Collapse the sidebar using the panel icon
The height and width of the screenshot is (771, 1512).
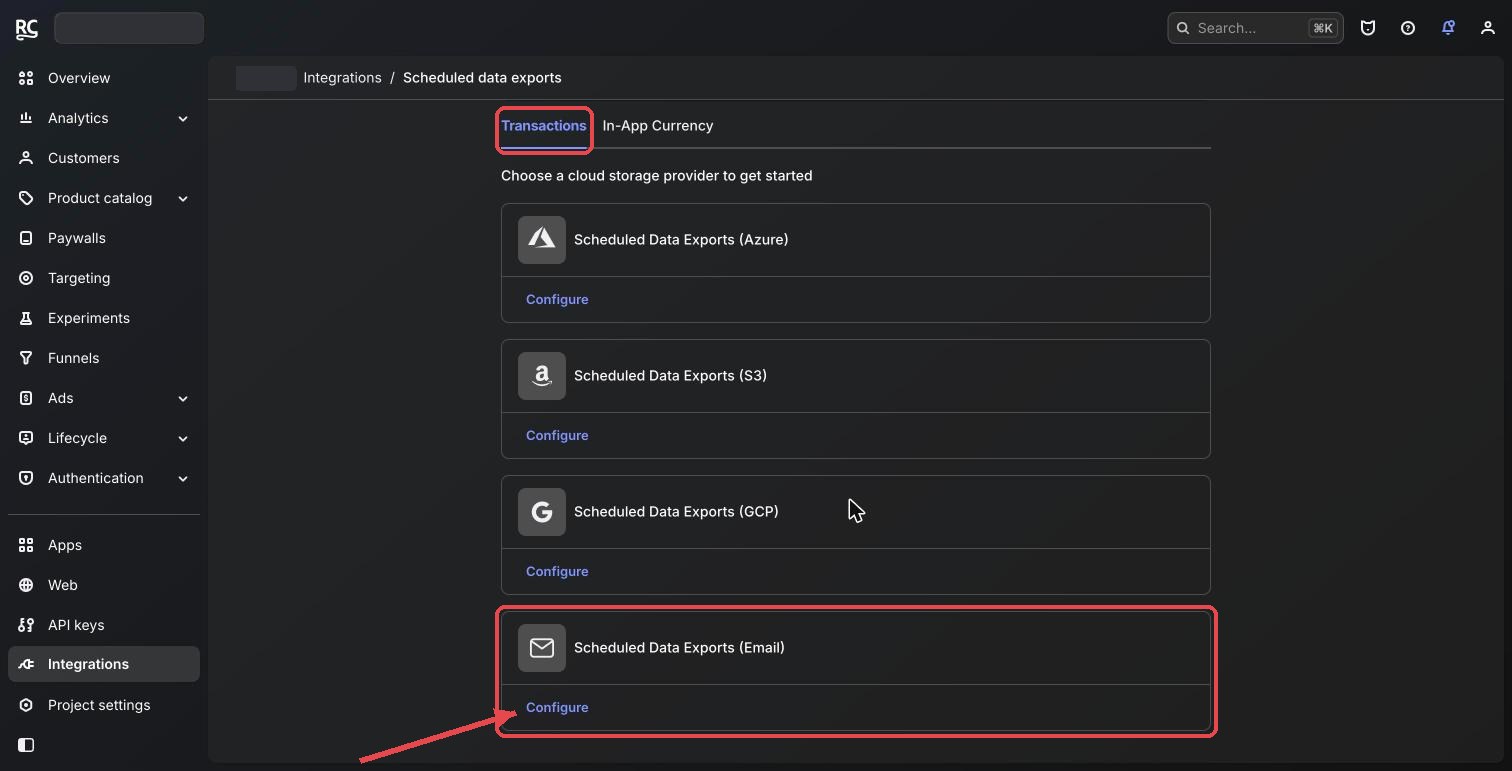pos(26,745)
